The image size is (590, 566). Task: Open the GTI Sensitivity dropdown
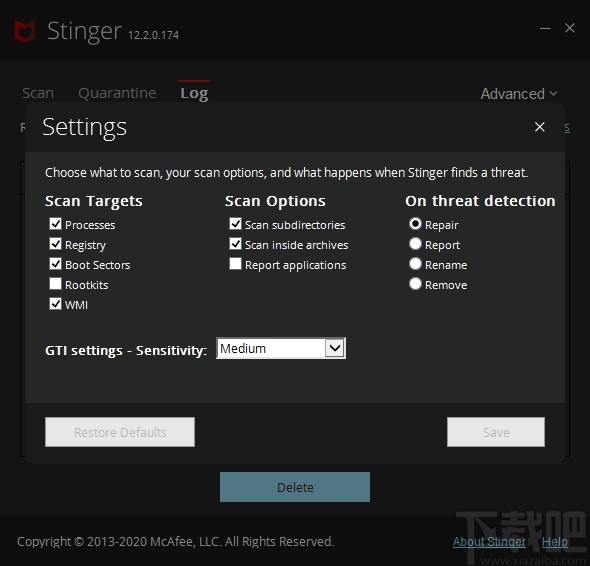click(281, 348)
